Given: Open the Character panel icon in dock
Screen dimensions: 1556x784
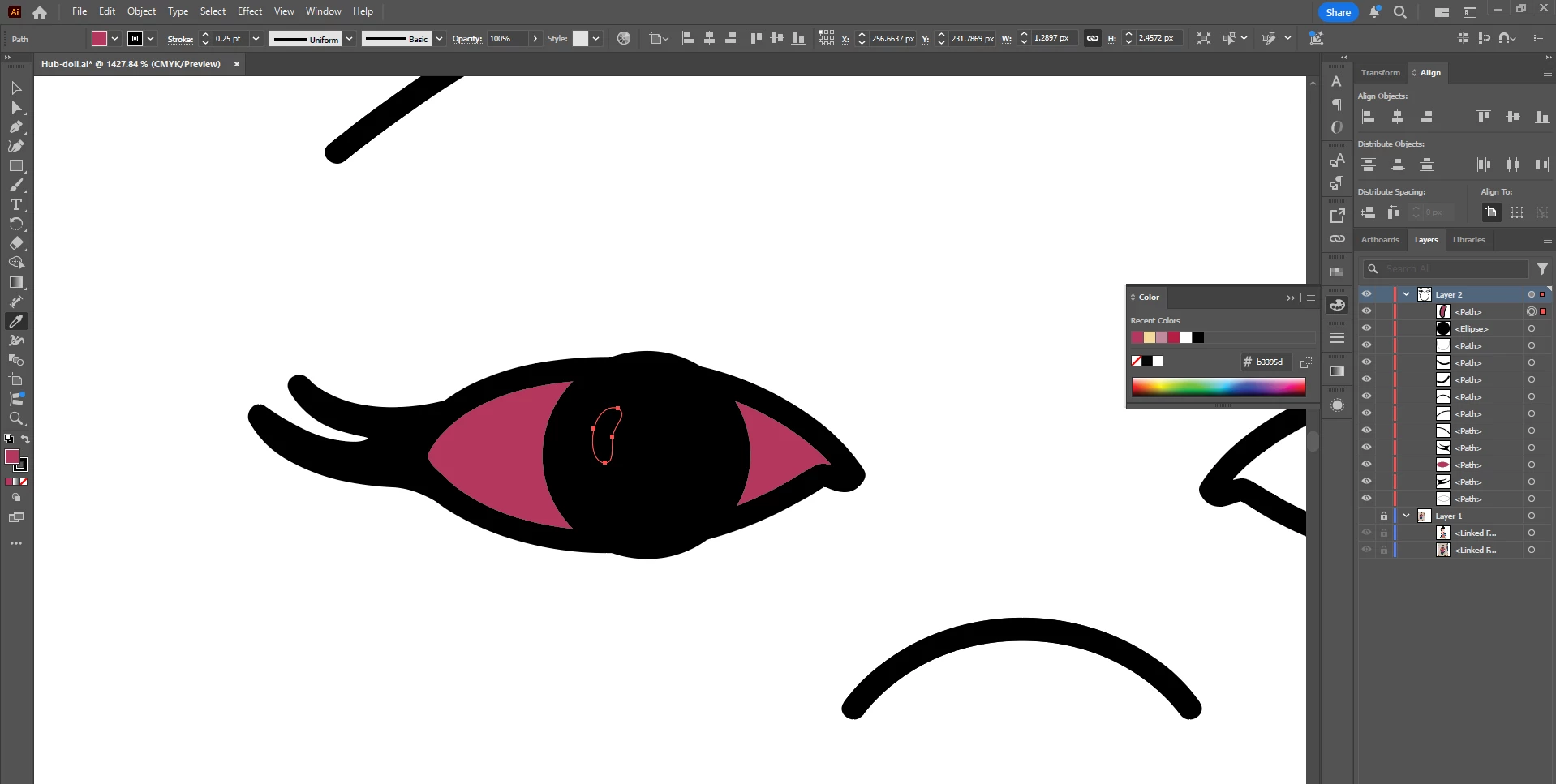Looking at the screenshot, I should point(1338,81).
